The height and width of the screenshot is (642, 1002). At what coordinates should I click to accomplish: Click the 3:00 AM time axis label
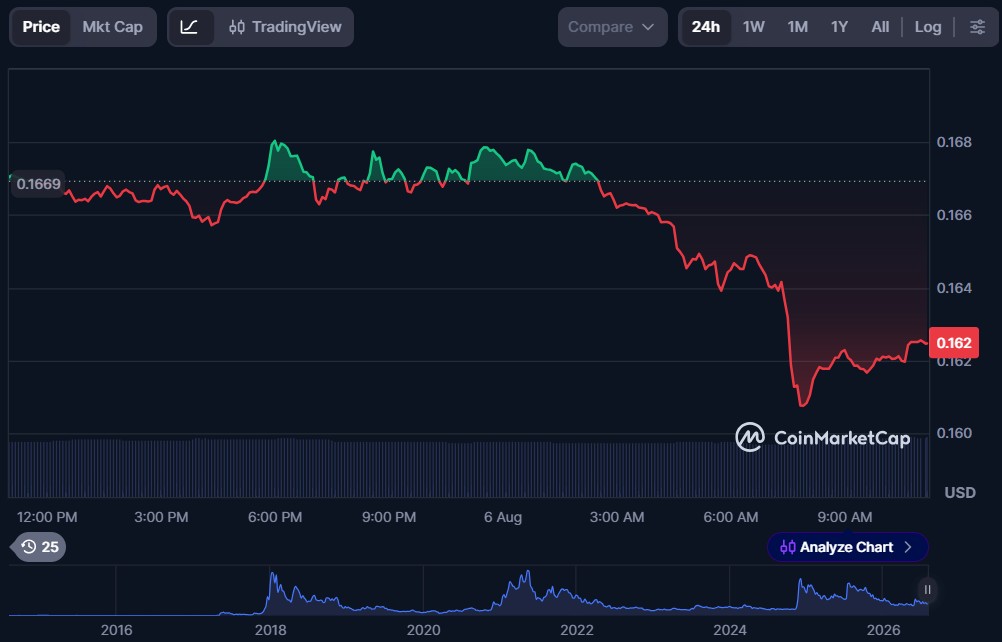[617, 517]
